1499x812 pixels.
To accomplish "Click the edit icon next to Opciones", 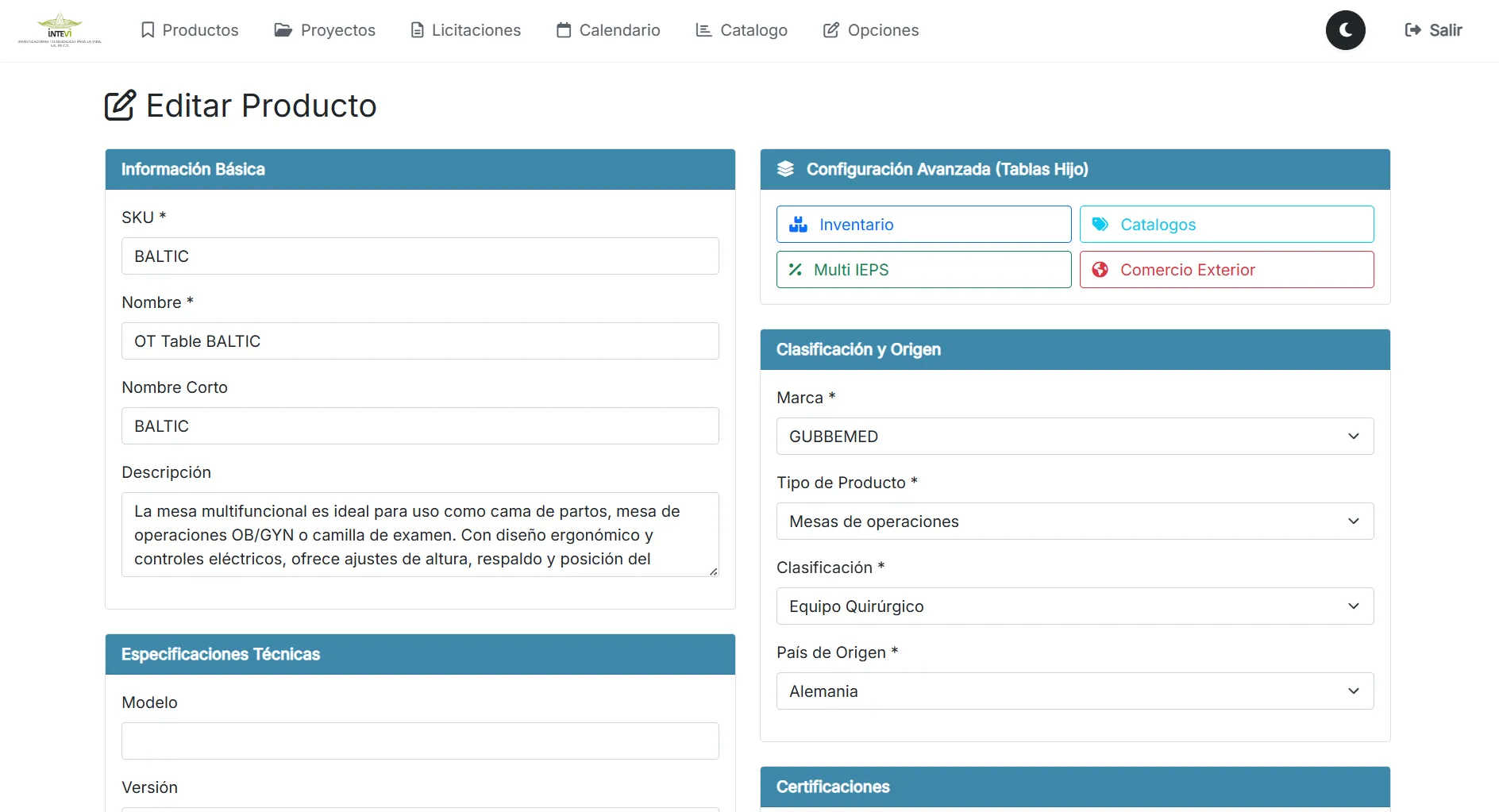I will click(x=831, y=30).
